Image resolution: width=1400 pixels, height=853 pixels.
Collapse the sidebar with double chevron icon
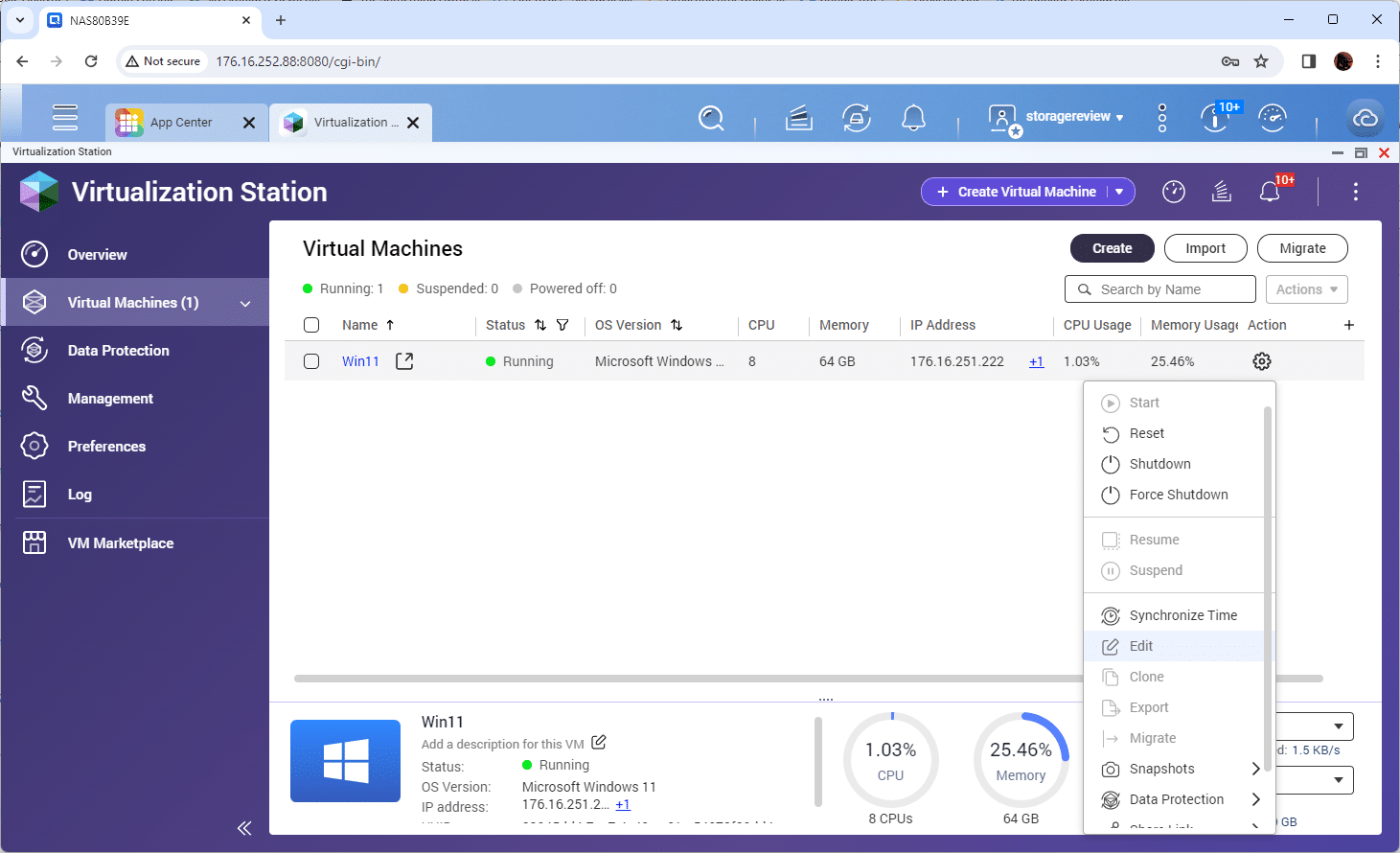[244, 828]
